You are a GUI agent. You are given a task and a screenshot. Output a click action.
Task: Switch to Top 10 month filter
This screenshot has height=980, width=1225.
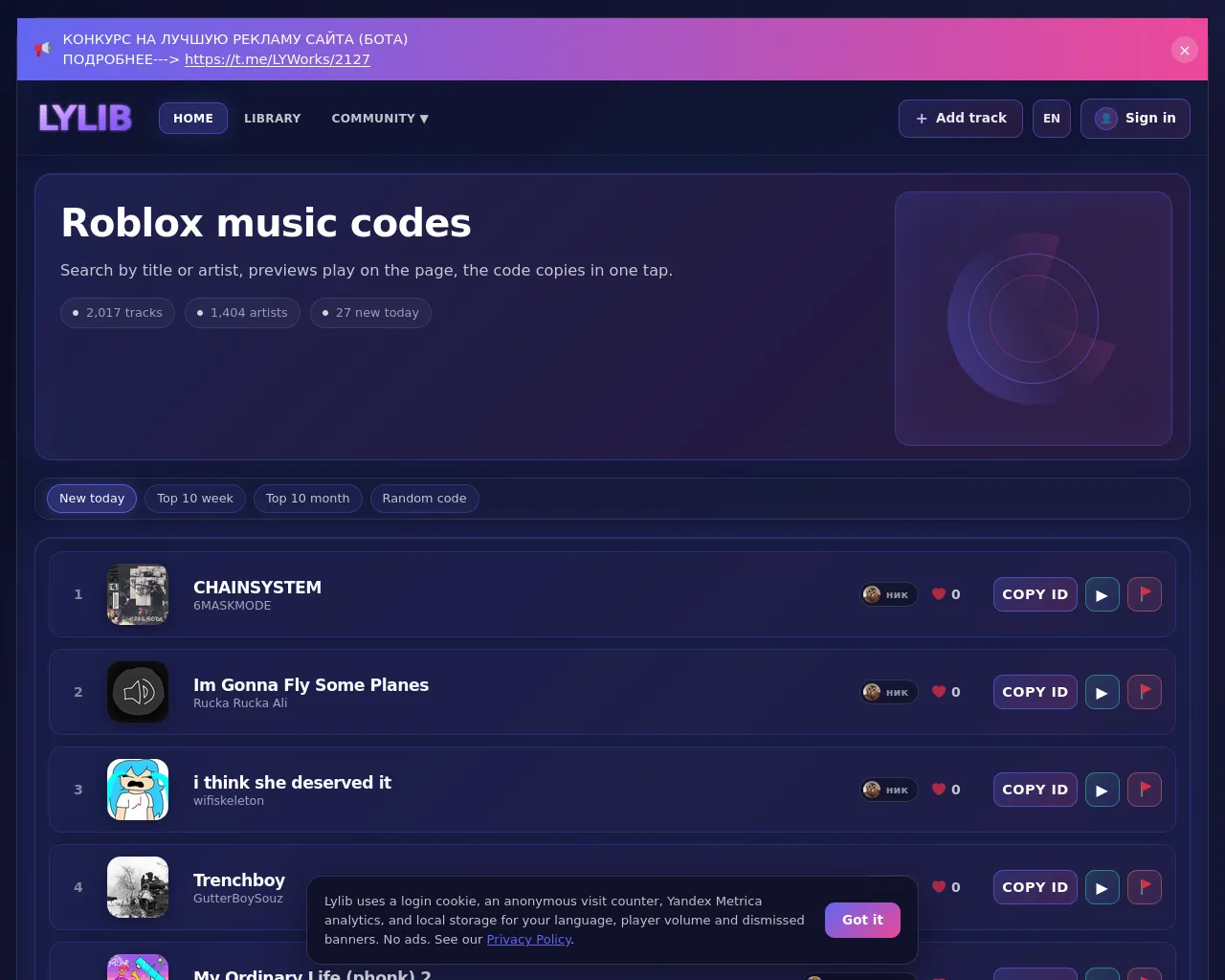[308, 499]
